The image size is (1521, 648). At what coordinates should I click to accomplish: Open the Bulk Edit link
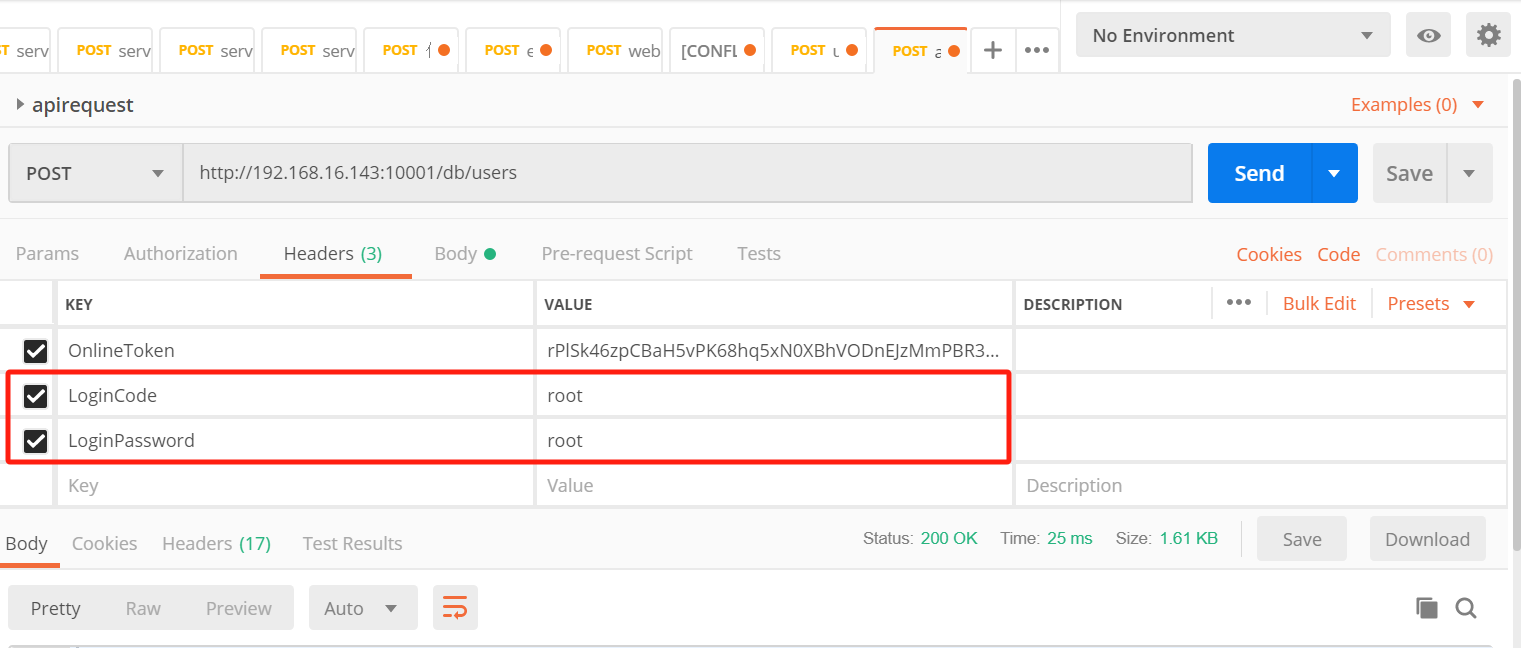[1319, 304]
